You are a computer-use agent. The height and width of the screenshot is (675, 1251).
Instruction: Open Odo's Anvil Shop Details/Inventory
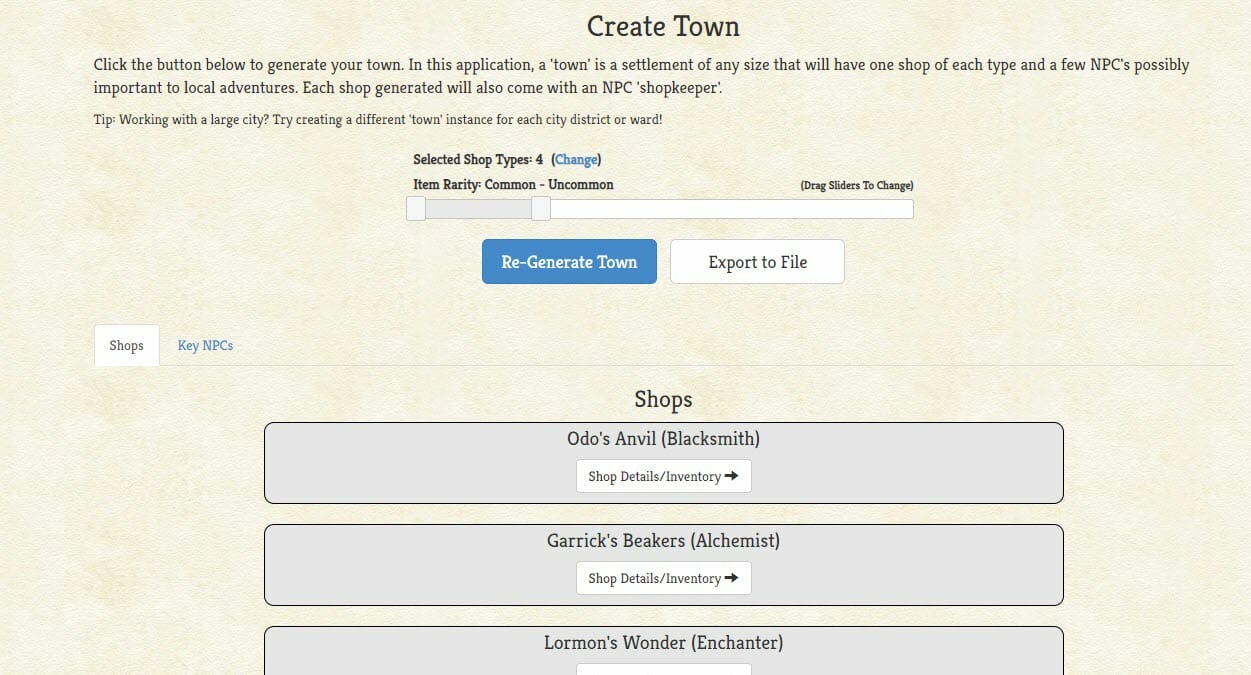pyautogui.click(x=664, y=476)
